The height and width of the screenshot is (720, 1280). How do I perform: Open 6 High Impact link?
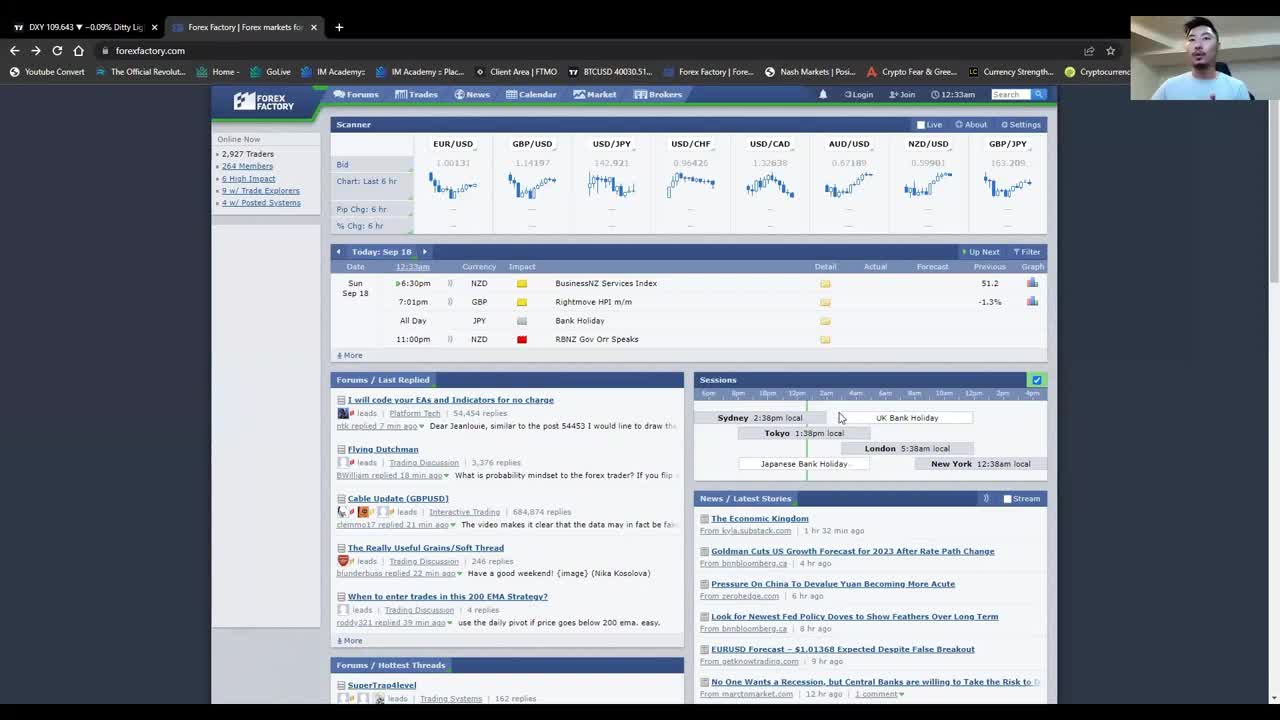[x=248, y=179]
